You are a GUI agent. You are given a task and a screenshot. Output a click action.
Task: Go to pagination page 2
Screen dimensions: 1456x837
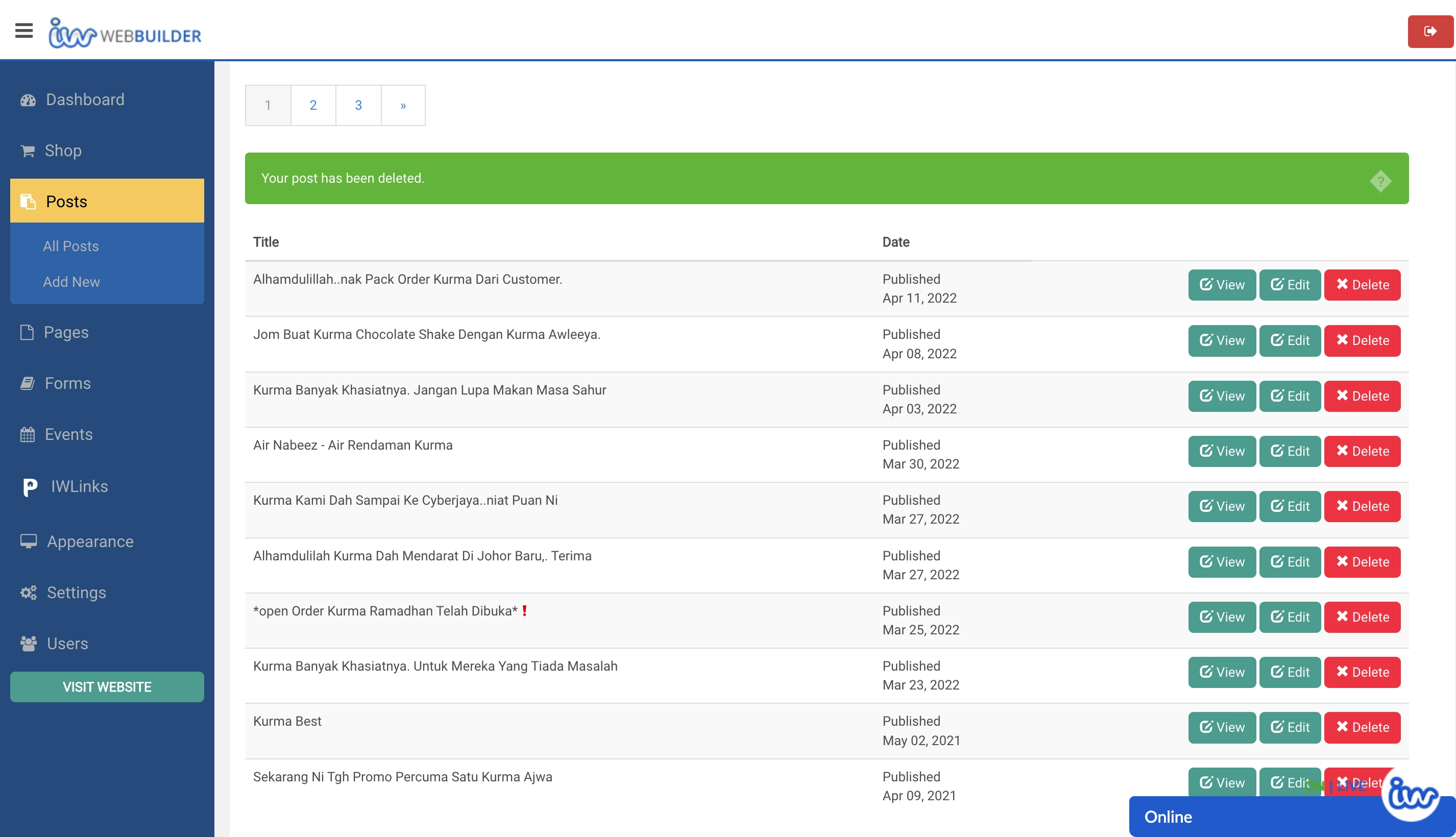[x=313, y=105]
